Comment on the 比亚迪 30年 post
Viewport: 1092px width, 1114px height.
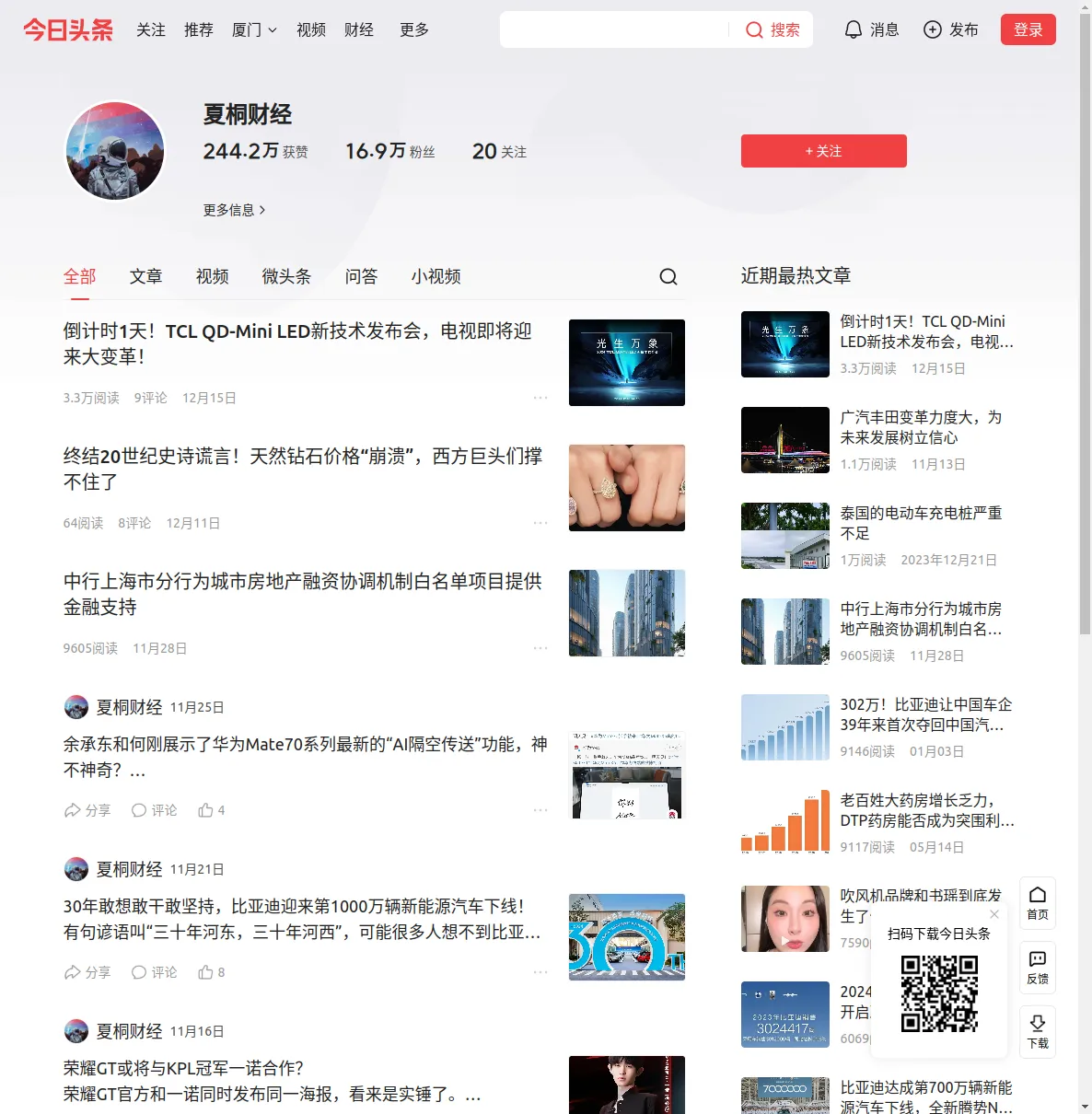click(155, 972)
